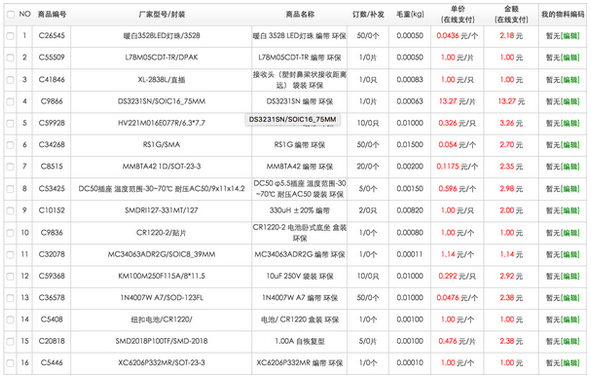Enable the checkbox for row C59928
The height and width of the screenshot is (380, 591).
point(10,124)
